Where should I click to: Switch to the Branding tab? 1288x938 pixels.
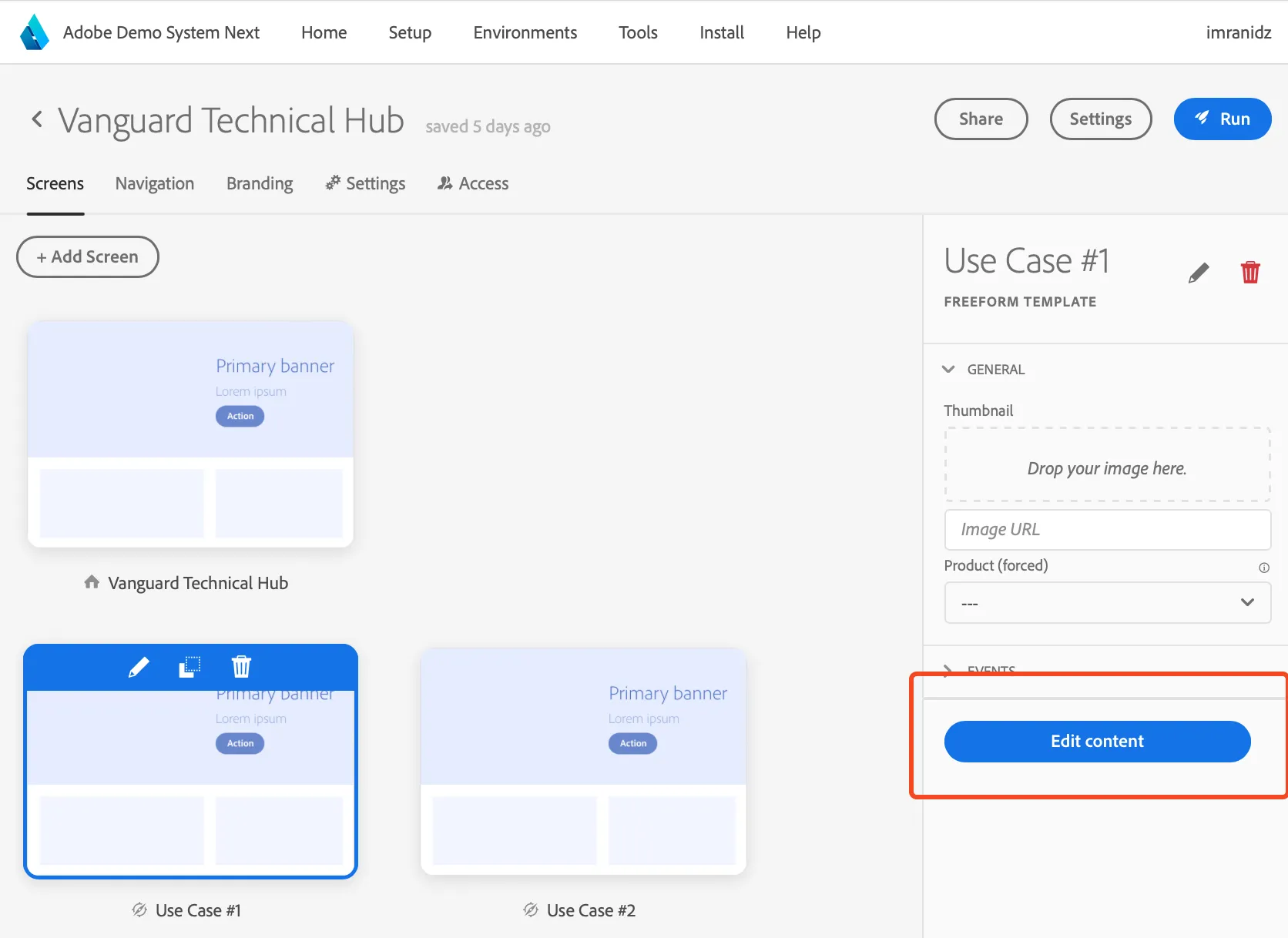pyautogui.click(x=260, y=183)
